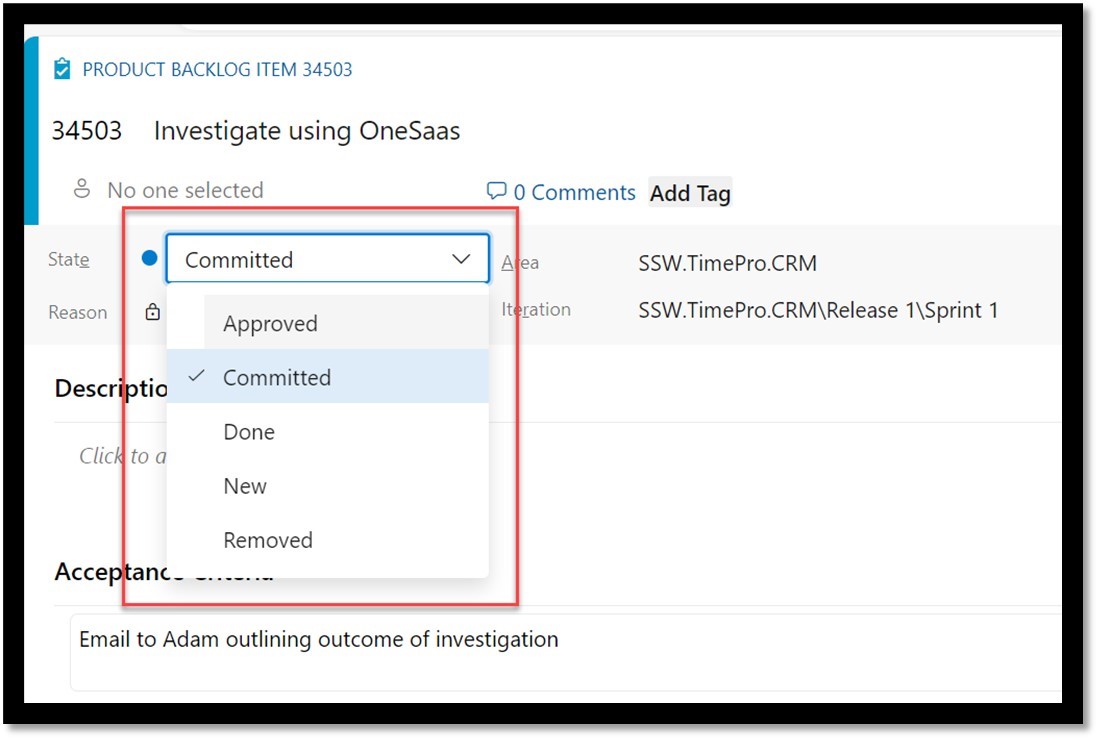Click the product backlog item clipboard icon
1098x739 pixels.
click(62, 69)
